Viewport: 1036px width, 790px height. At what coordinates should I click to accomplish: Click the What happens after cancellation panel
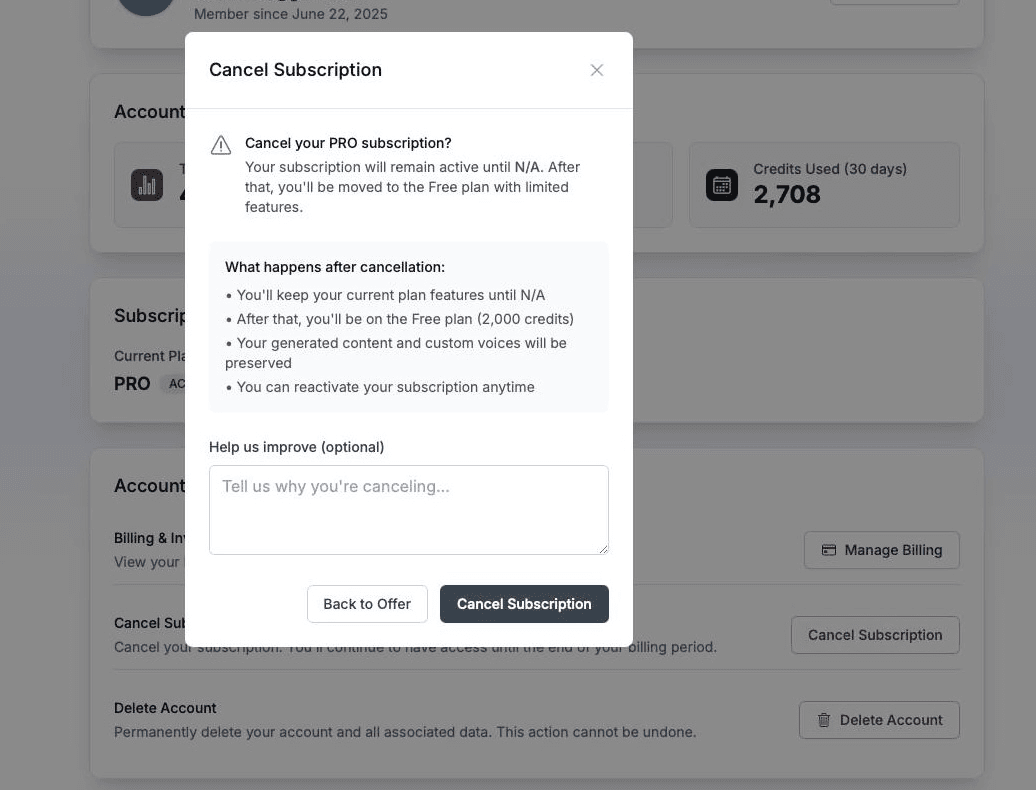(408, 326)
